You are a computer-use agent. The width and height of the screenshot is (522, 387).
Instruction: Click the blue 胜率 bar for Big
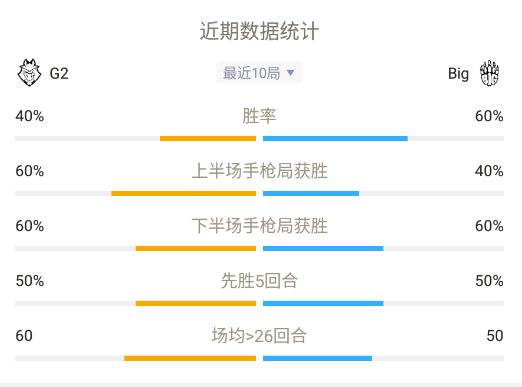pos(335,138)
